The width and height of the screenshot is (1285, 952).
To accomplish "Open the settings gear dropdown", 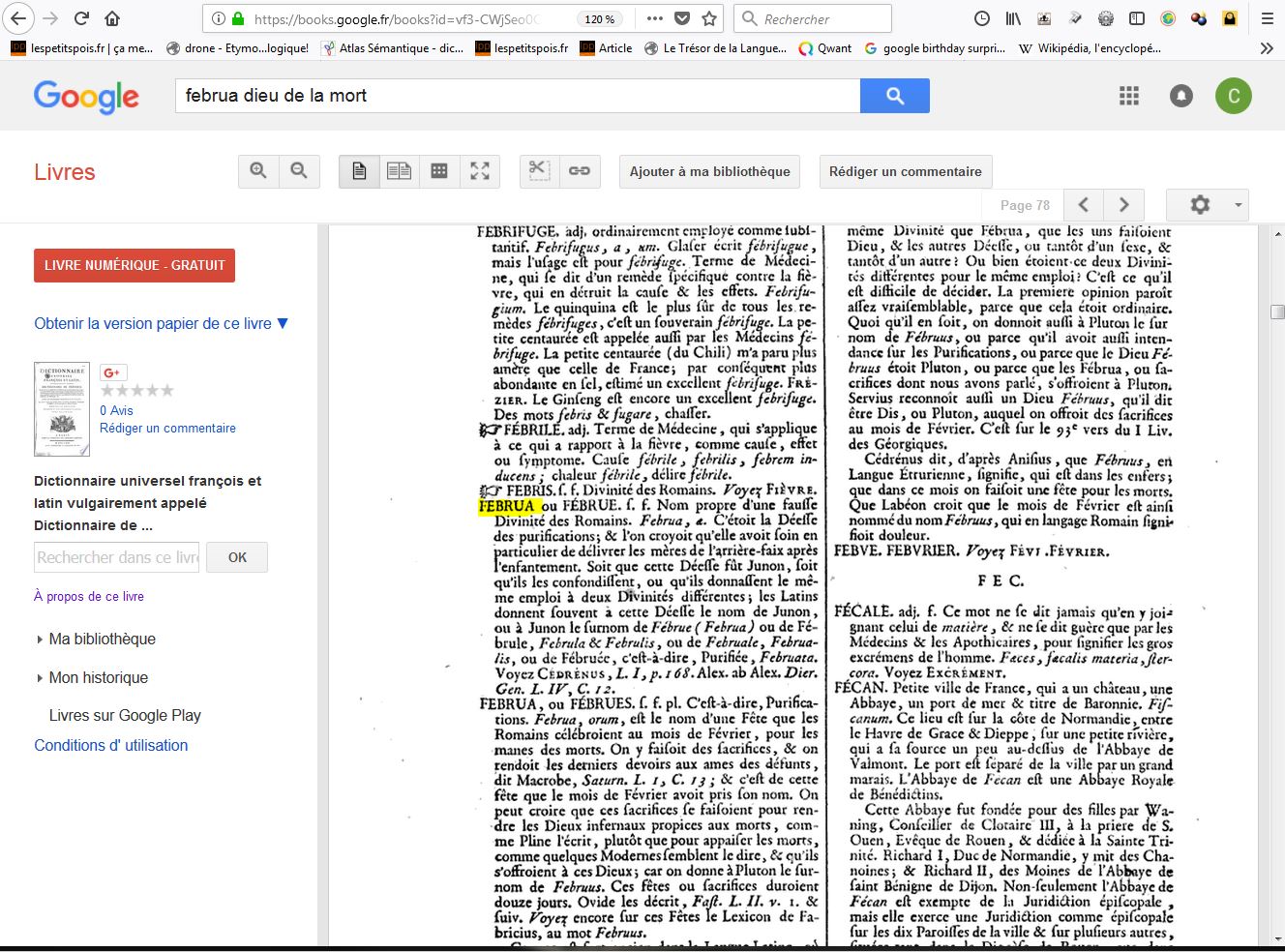I will point(1207,205).
